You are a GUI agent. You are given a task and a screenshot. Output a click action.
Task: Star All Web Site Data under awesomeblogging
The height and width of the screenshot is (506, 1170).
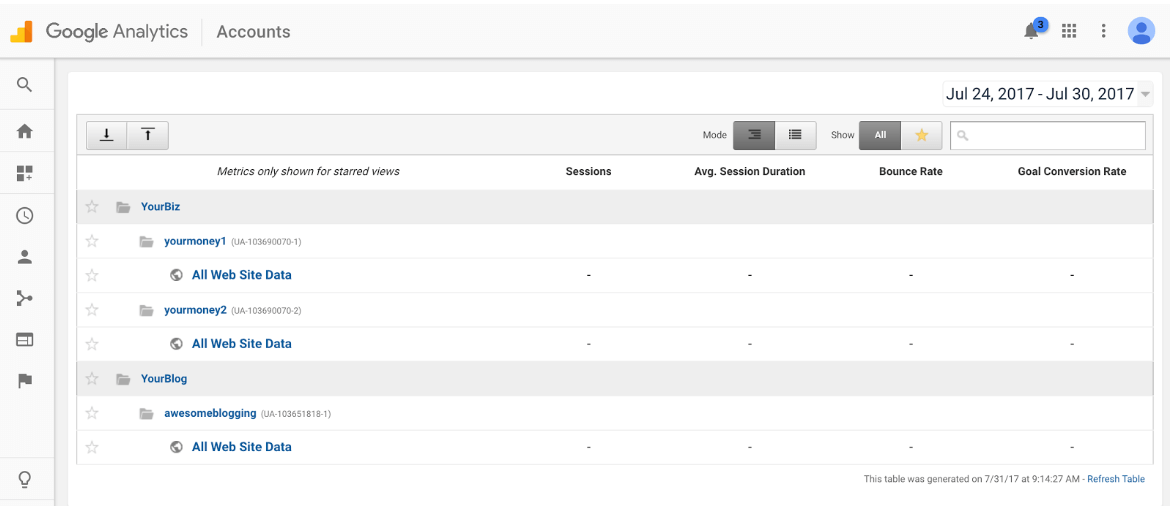coord(92,447)
